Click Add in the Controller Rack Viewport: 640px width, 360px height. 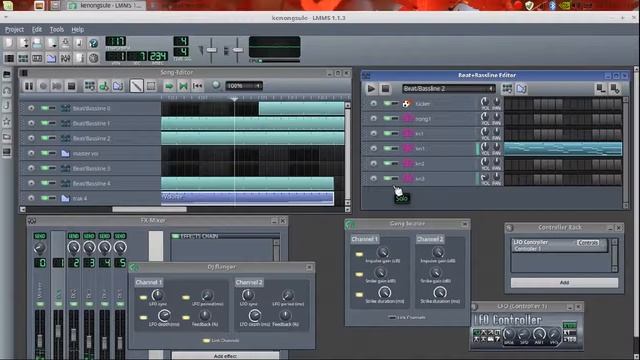click(564, 282)
